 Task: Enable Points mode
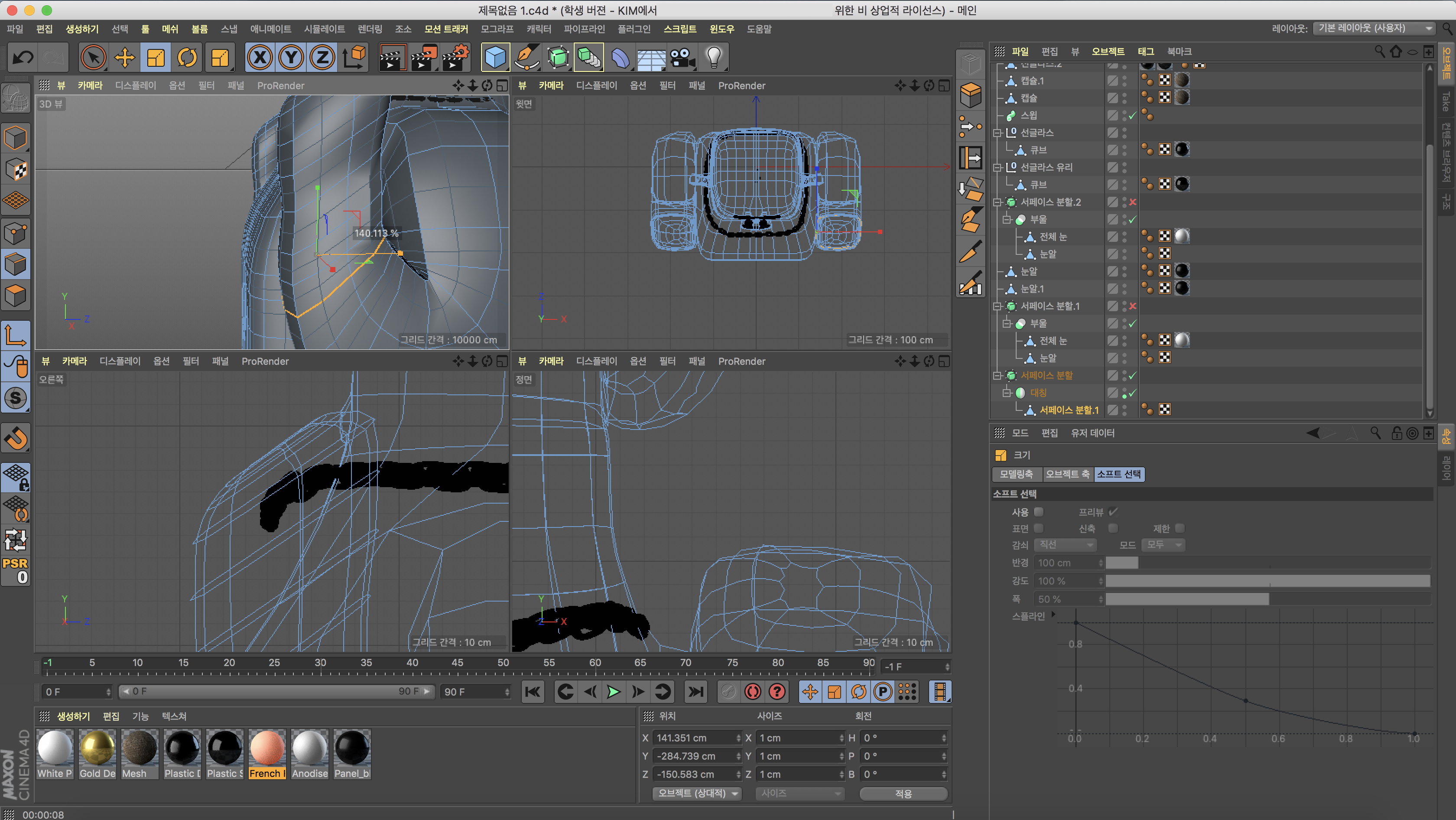click(16, 233)
